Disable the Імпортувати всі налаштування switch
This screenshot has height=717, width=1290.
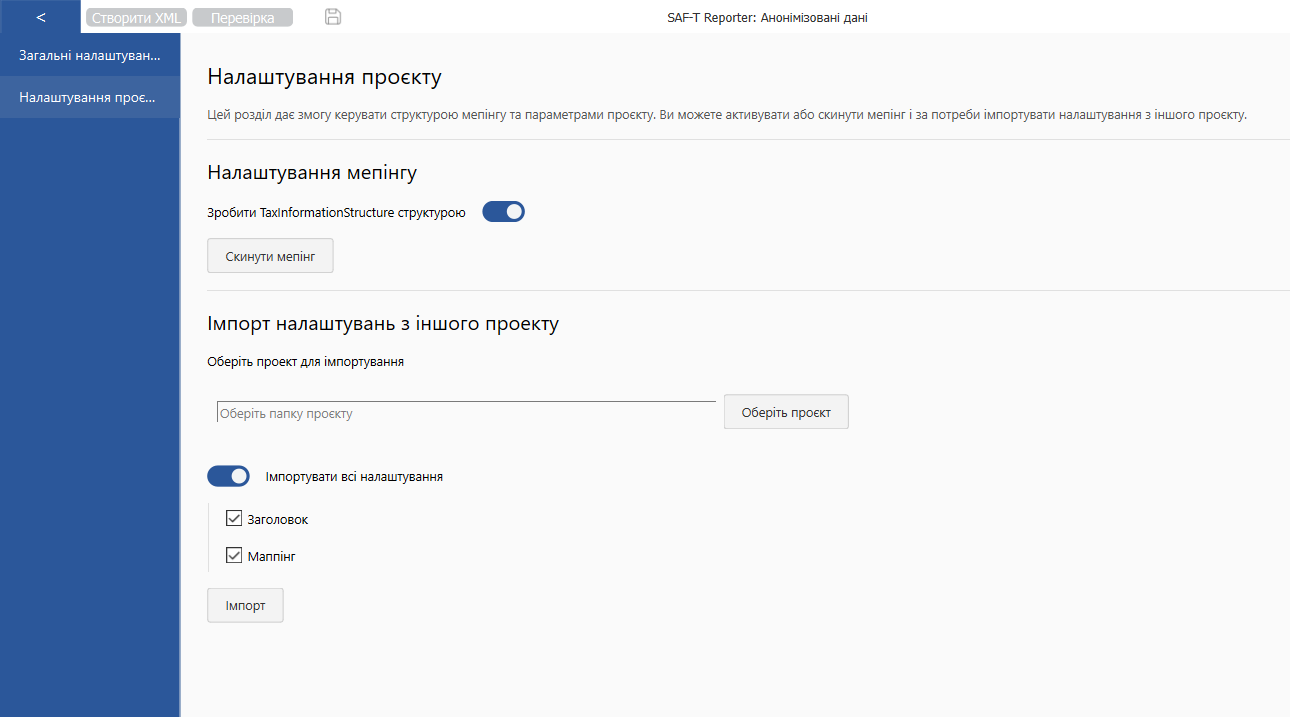(x=228, y=476)
